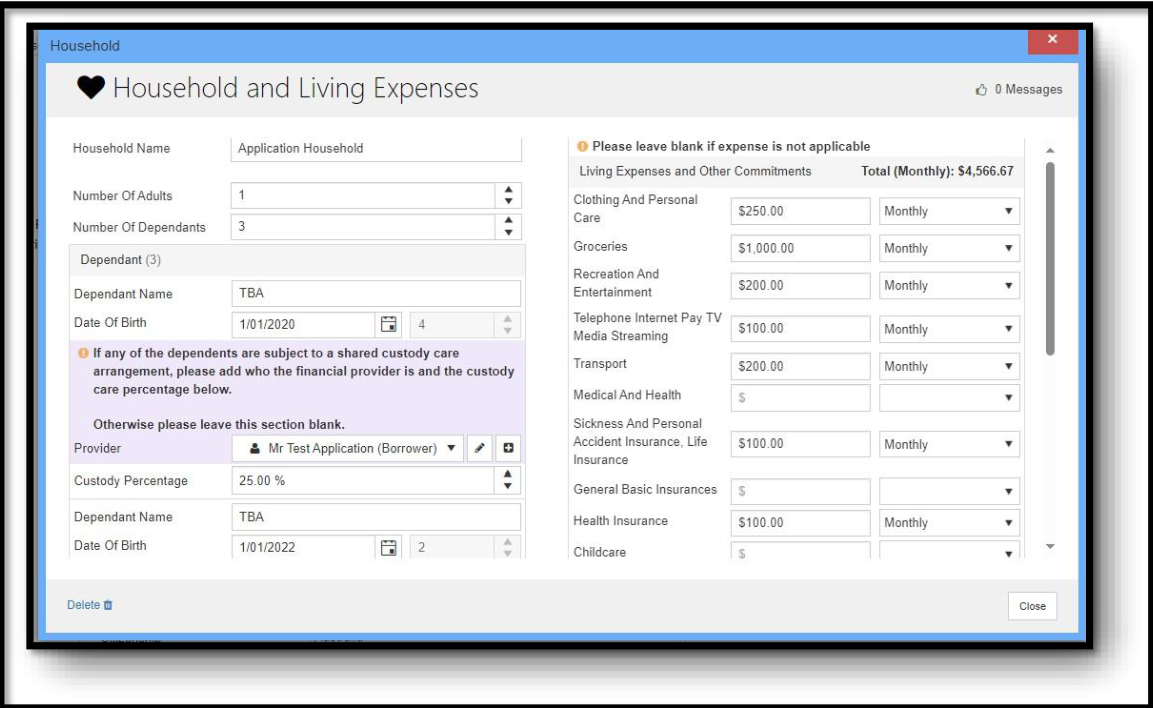Click the expenses panel vertical scrollbar
This screenshot has width=1153, height=708.
pyautogui.click(x=1049, y=260)
